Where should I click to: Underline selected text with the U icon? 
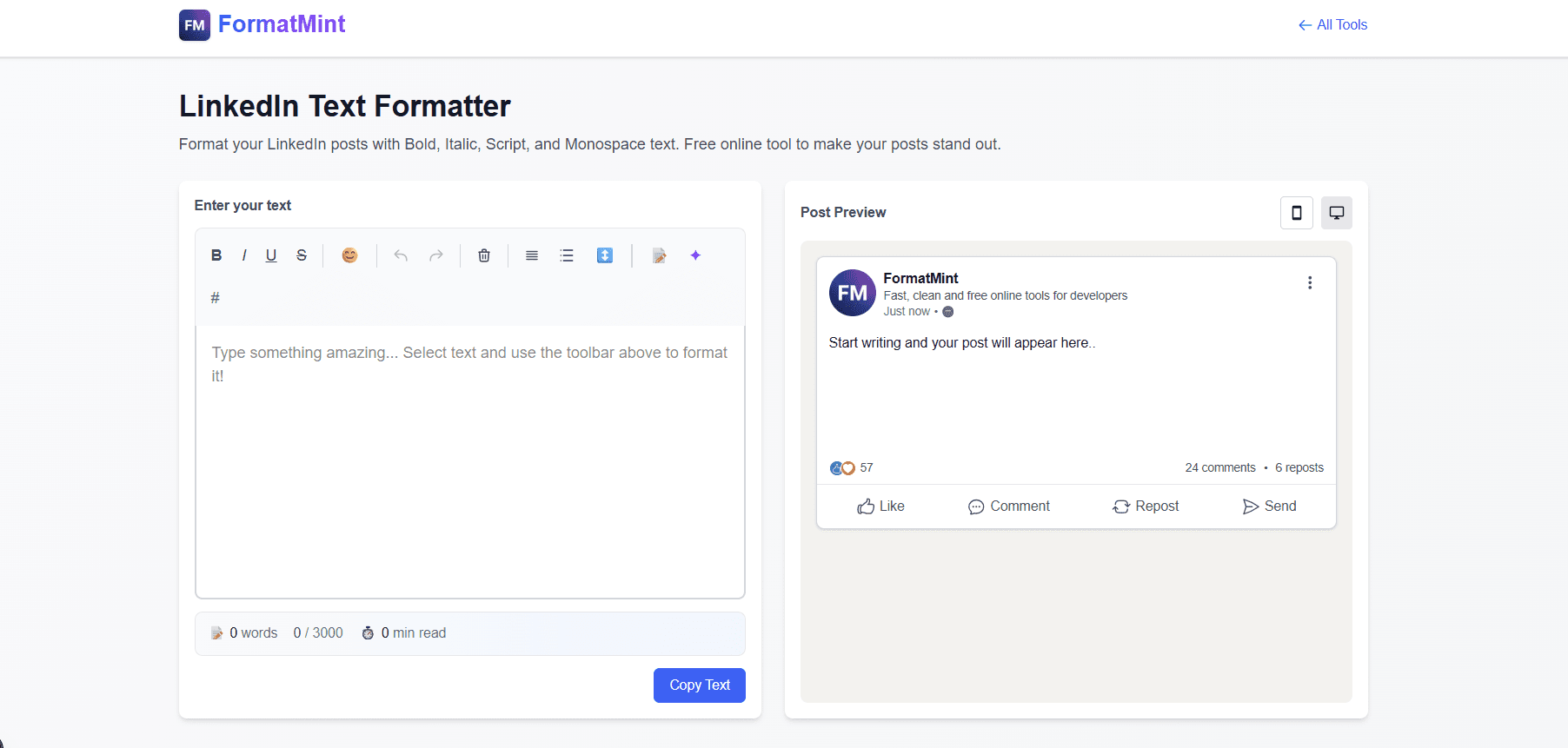pyautogui.click(x=271, y=255)
